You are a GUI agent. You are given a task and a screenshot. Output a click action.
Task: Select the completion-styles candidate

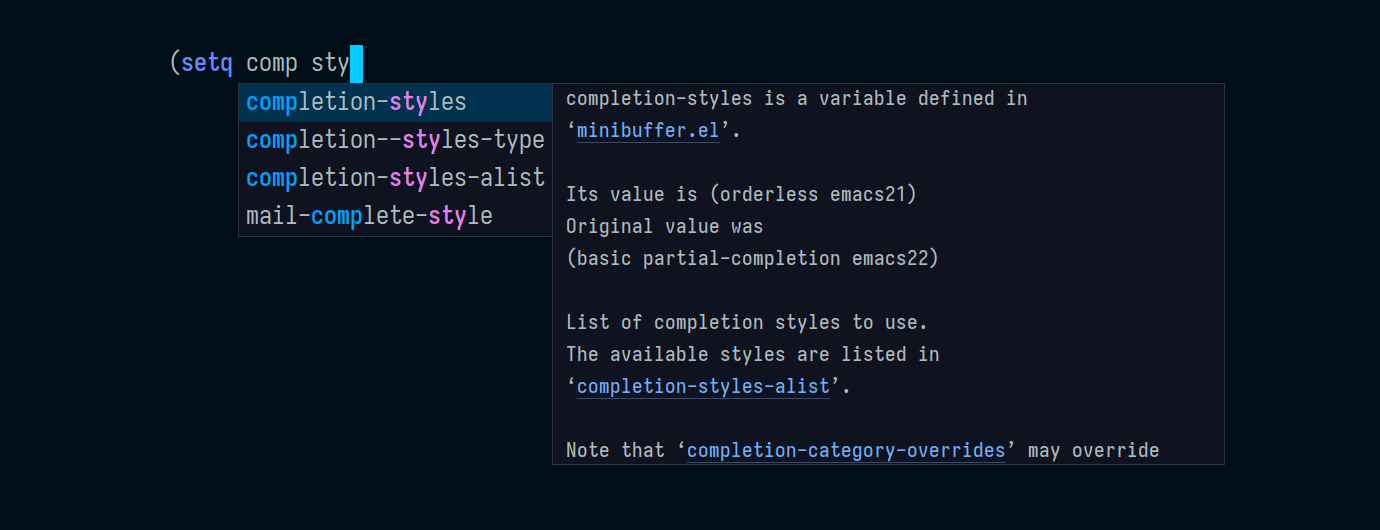click(356, 102)
